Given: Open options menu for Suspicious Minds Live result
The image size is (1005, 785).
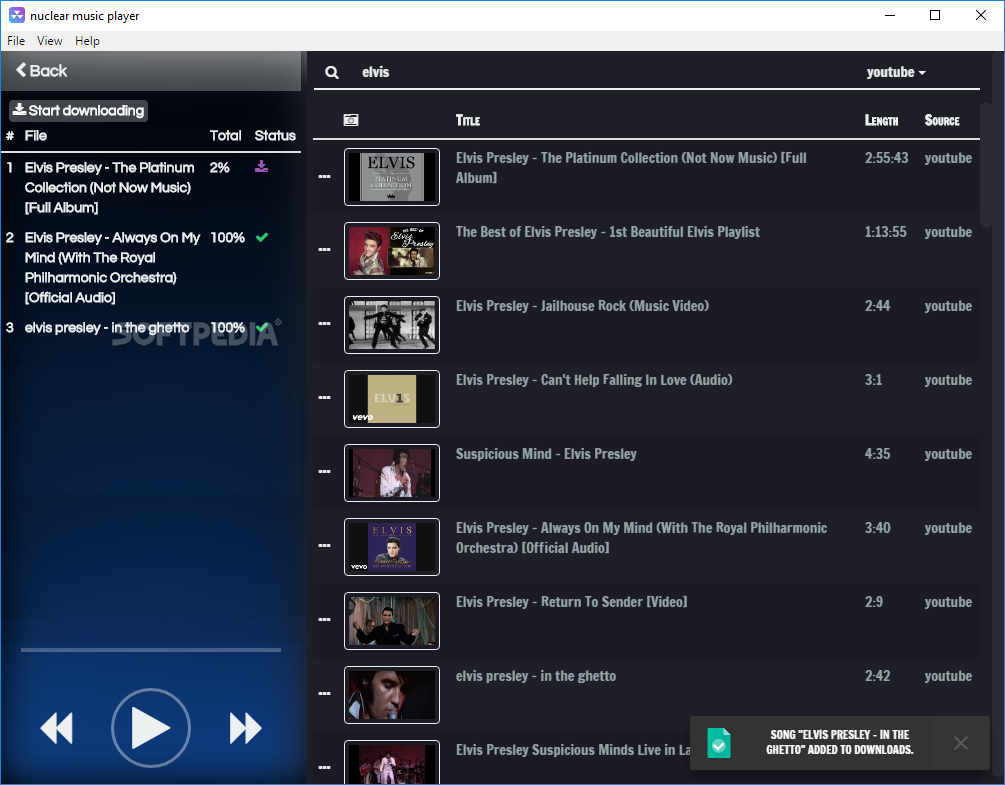Looking at the screenshot, I should [324, 768].
